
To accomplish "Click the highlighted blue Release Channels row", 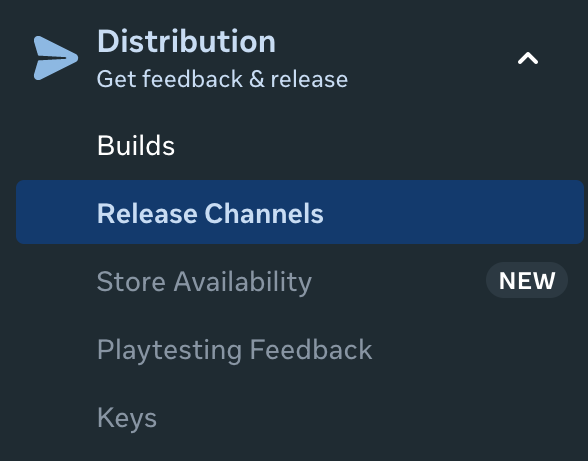I will click(300, 212).
